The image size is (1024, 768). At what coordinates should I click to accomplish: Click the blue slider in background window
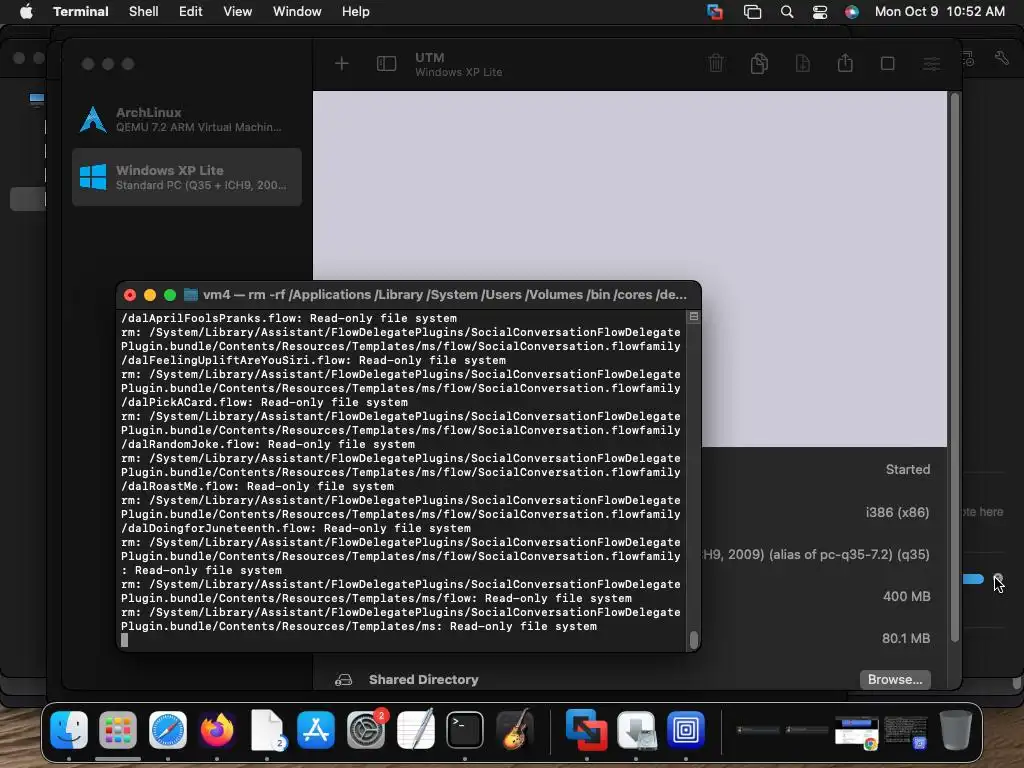click(x=974, y=579)
